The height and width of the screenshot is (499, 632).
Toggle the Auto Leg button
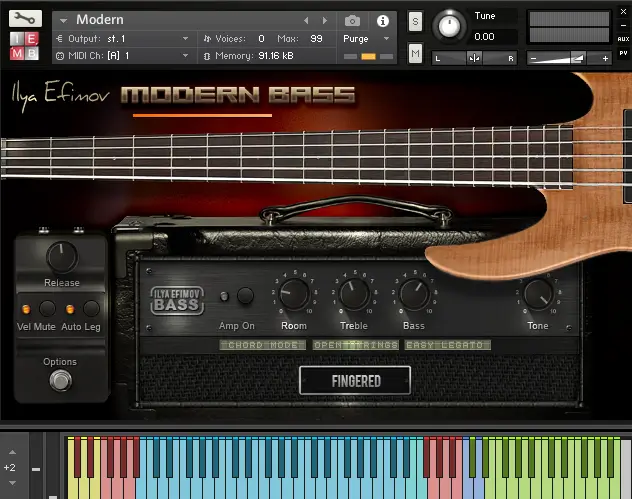tap(91, 309)
